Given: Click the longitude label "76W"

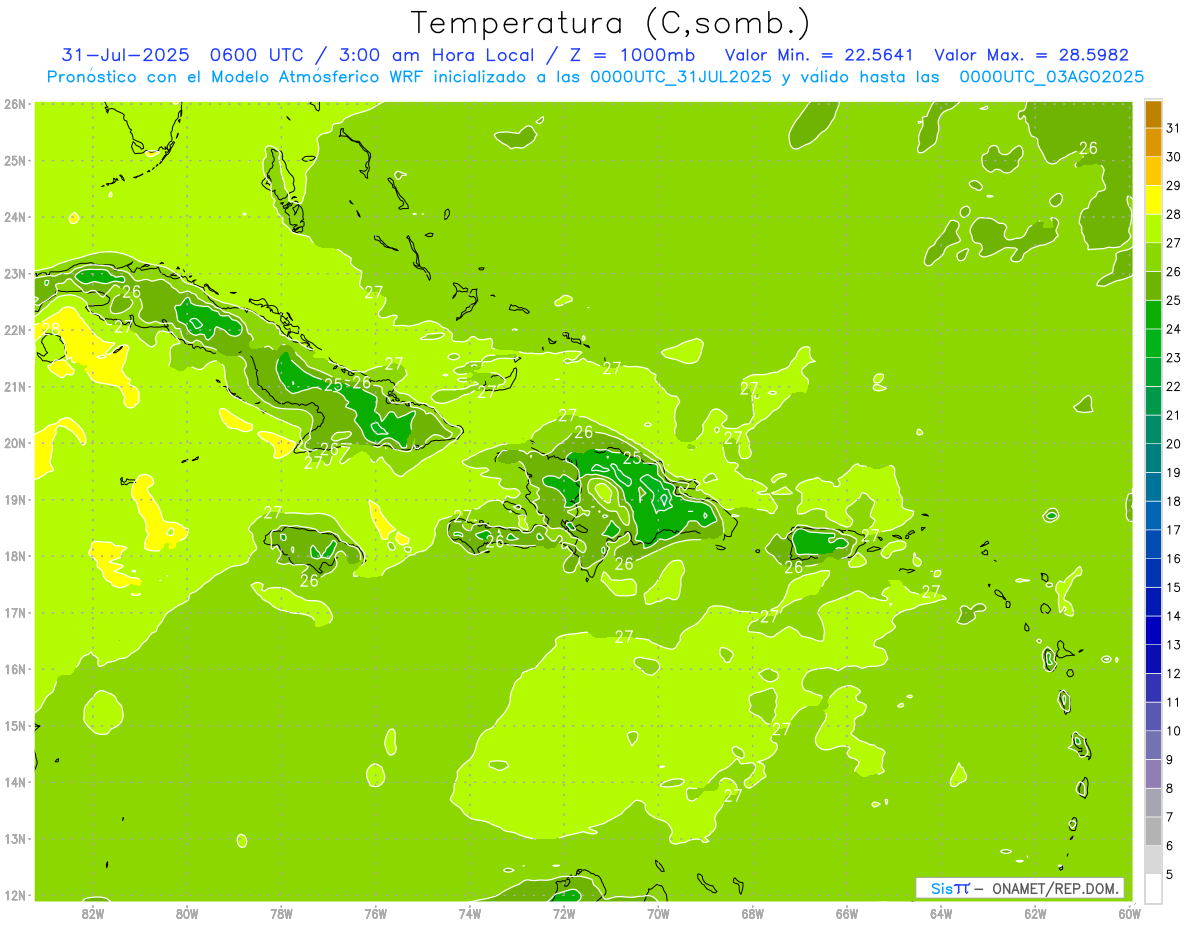Looking at the screenshot, I should [x=376, y=913].
